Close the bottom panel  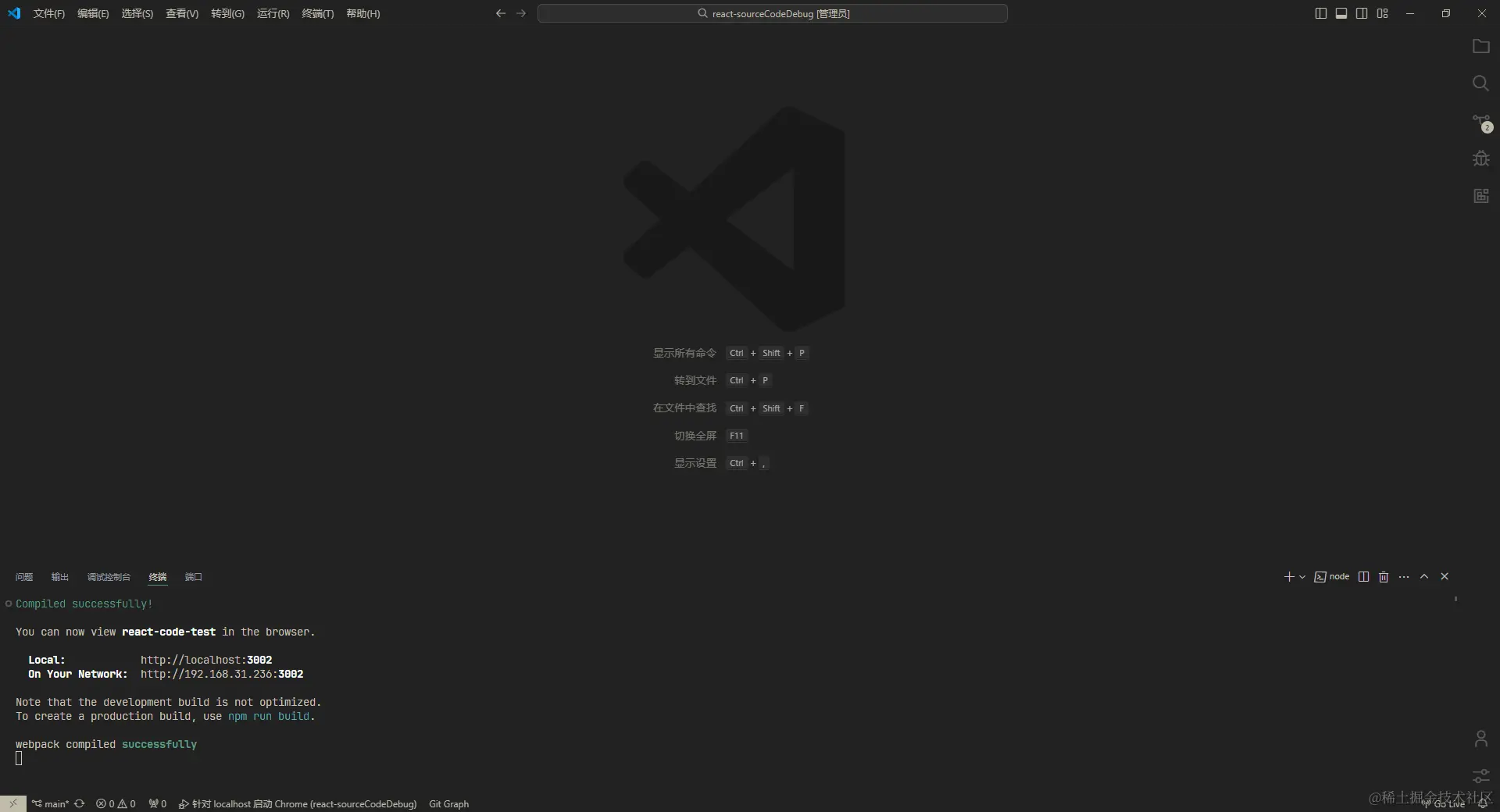coord(1445,577)
